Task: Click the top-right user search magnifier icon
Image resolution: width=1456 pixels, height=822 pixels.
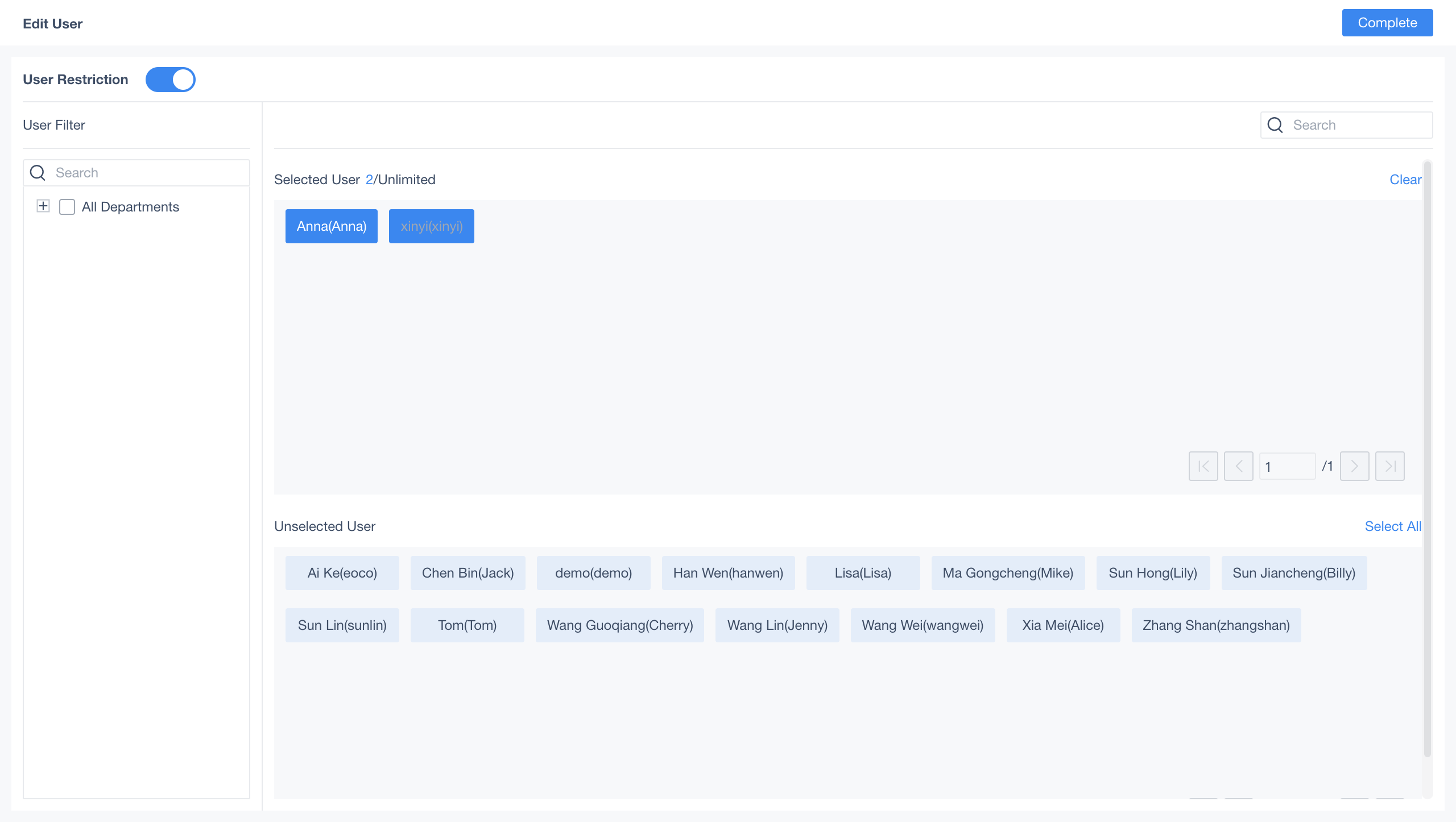Action: 1275,125
